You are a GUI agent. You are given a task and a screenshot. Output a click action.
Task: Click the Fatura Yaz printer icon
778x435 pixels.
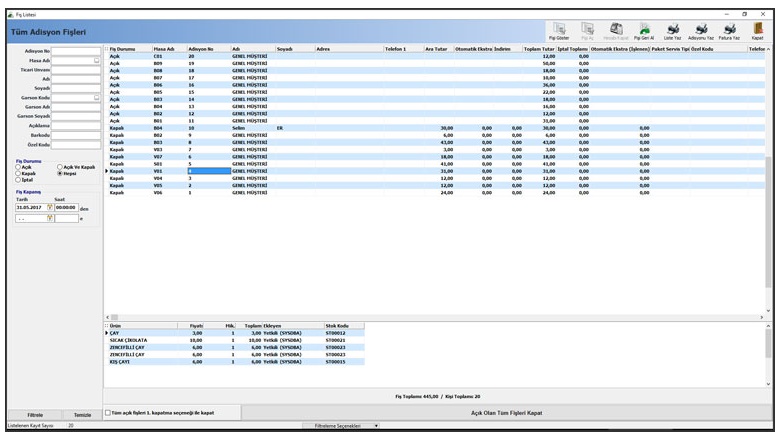pyautogui.click(x=729, y=30)
